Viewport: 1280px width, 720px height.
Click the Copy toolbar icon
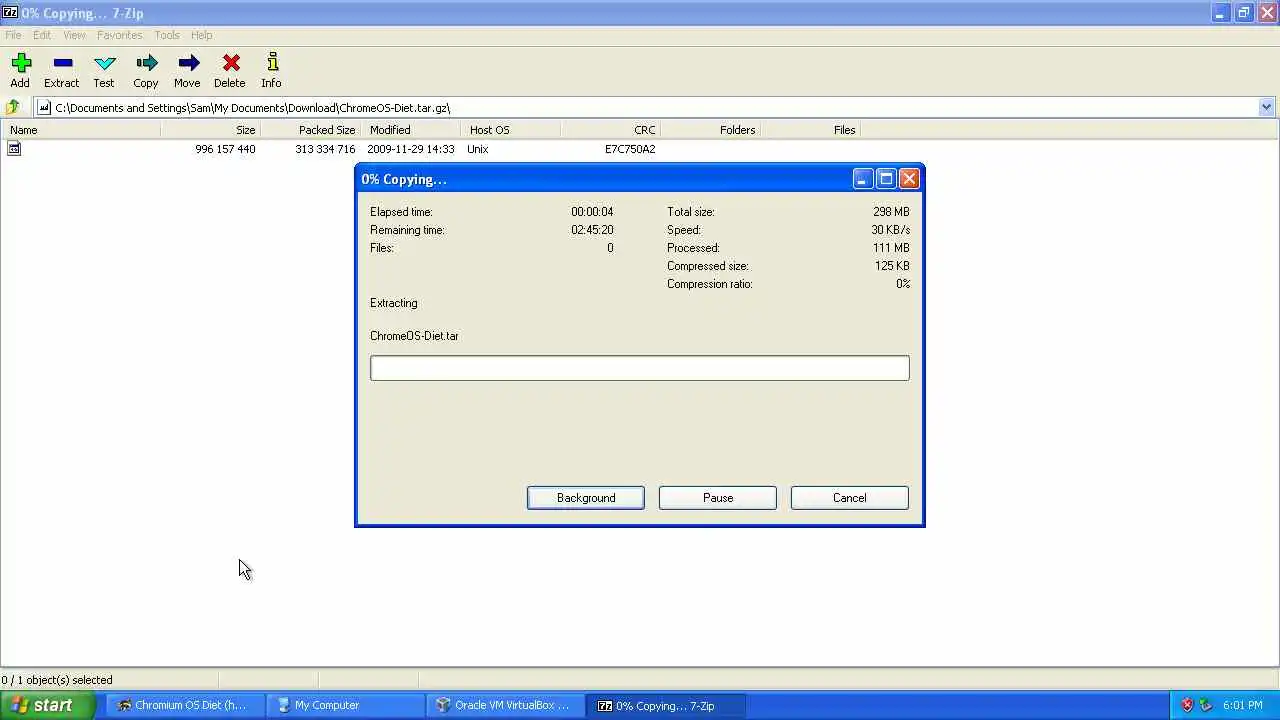coord(146,63)
